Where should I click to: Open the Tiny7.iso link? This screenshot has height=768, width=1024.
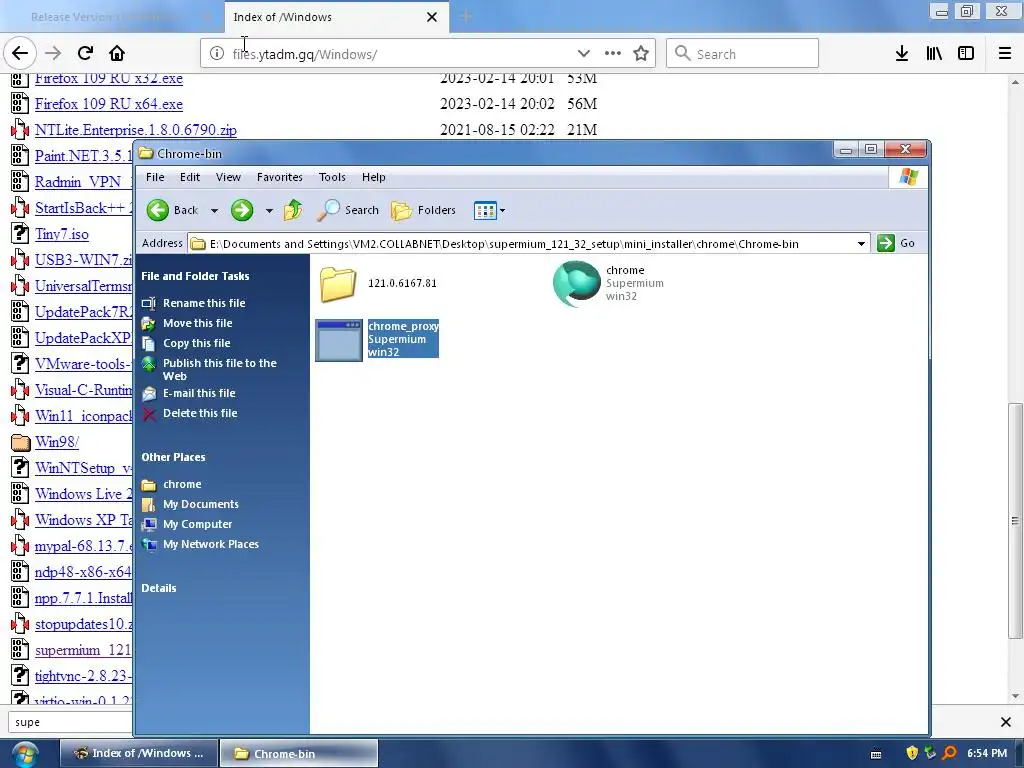click(x=62, y=234)
